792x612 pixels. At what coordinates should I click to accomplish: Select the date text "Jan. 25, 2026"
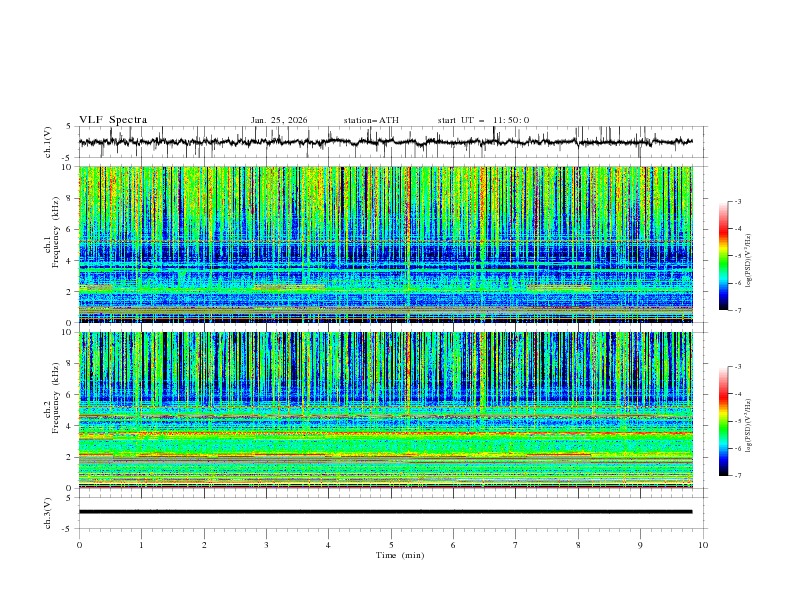tap(279, 120)
